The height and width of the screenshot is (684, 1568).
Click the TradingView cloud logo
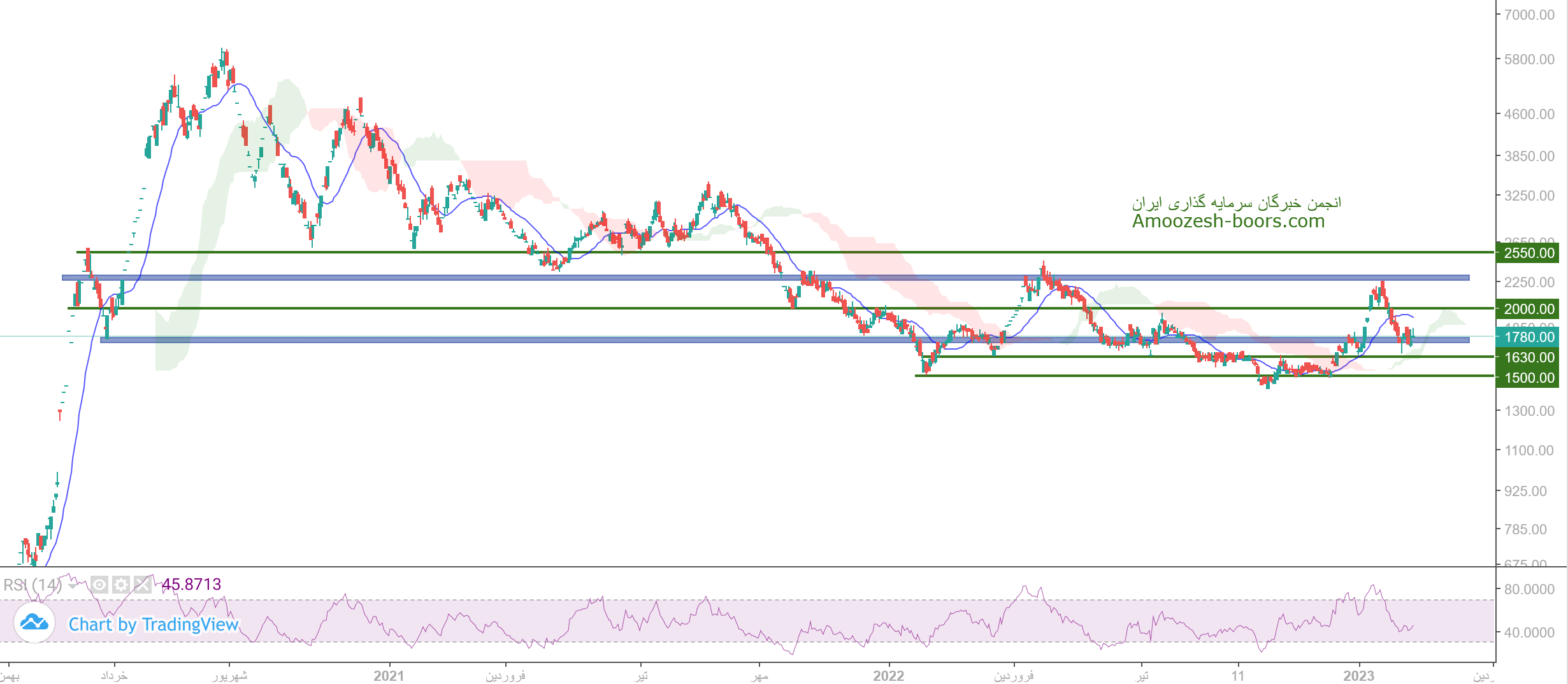34,623
